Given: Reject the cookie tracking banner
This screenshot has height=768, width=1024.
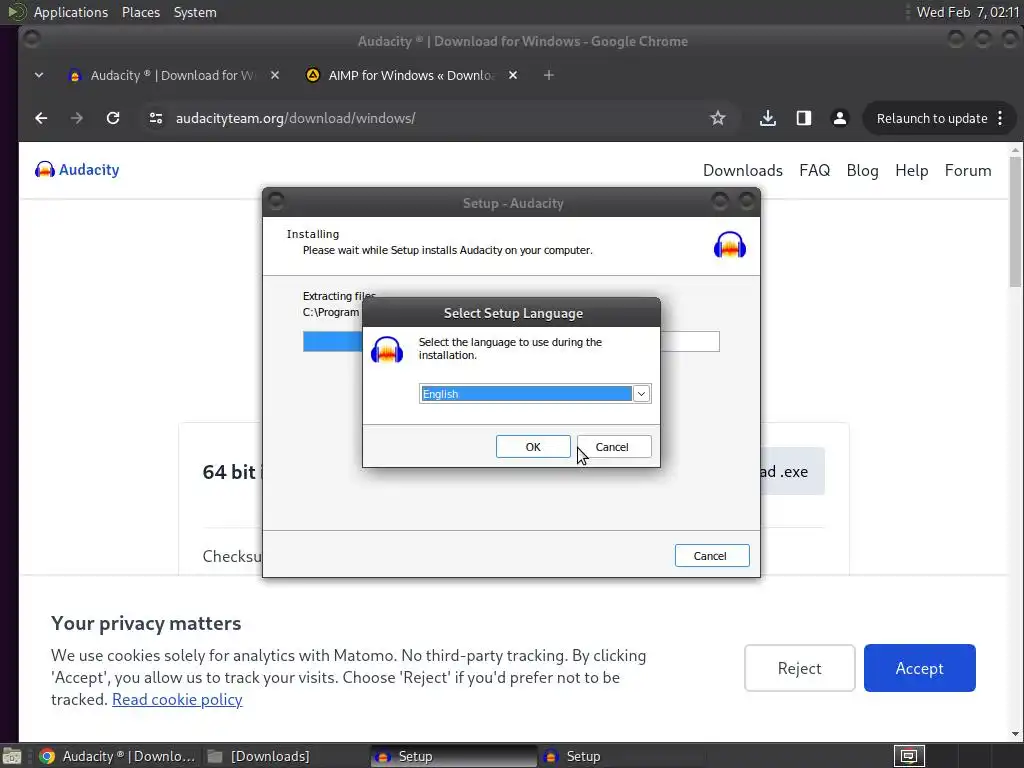Looking at the screenshot, I should [799, 668].
